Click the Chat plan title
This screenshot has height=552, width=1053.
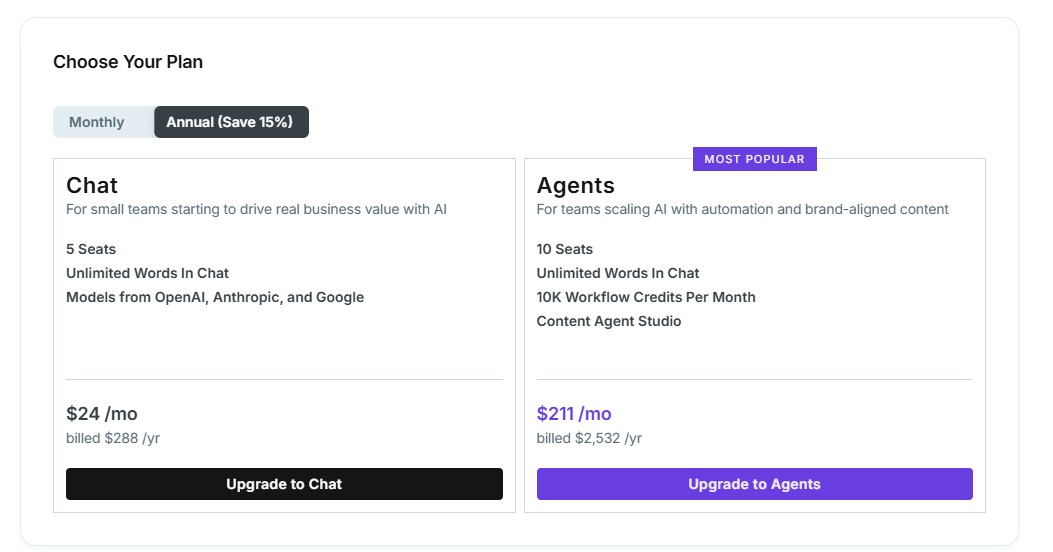click(92, 185)
